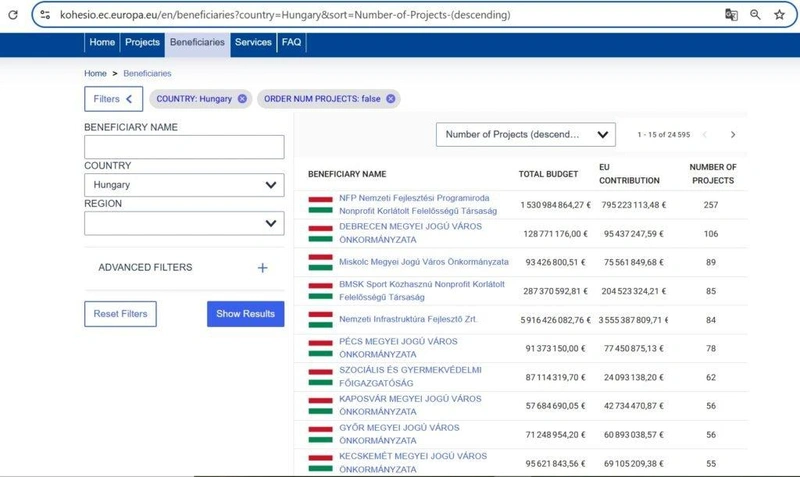Click the EU contribution 24 093 138,20 €
Screen dimensions: 800x477
pyautogui.click(x=633, y=378)
